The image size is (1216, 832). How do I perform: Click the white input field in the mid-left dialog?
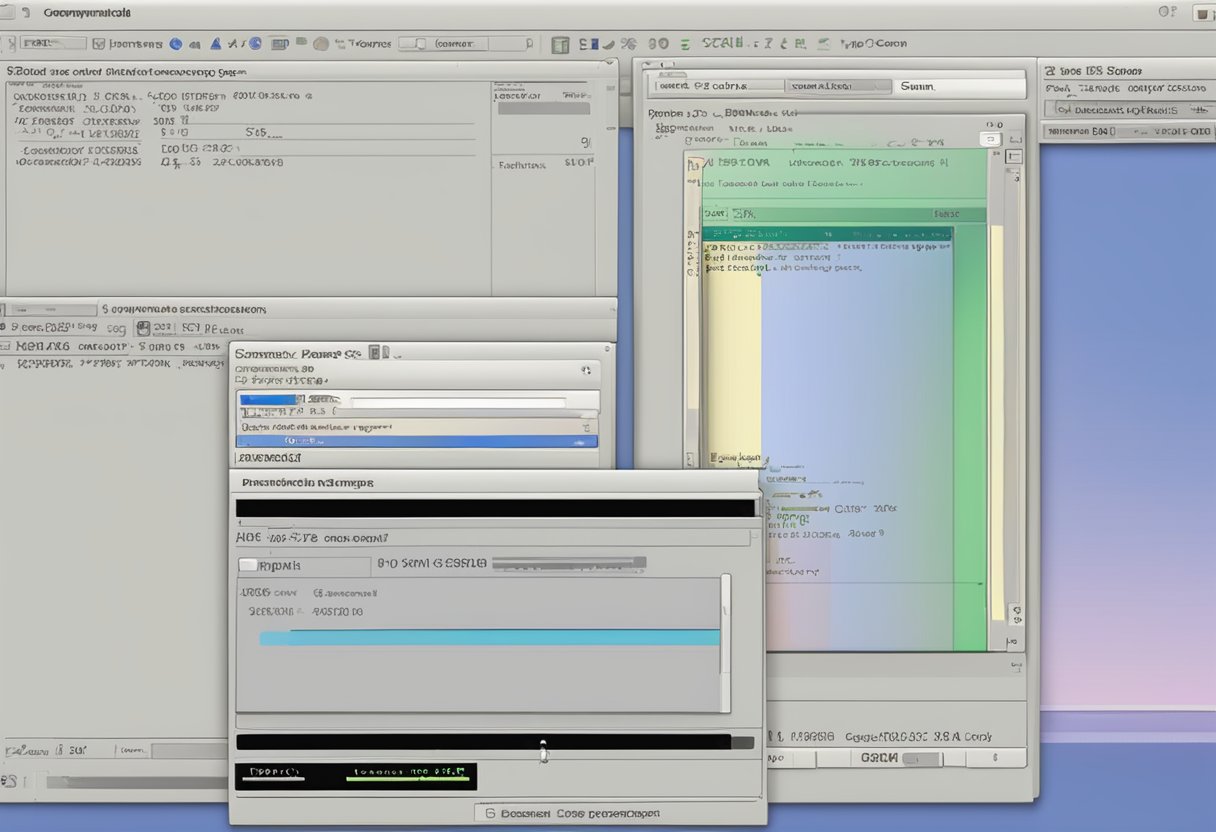(x=460, y=403)
